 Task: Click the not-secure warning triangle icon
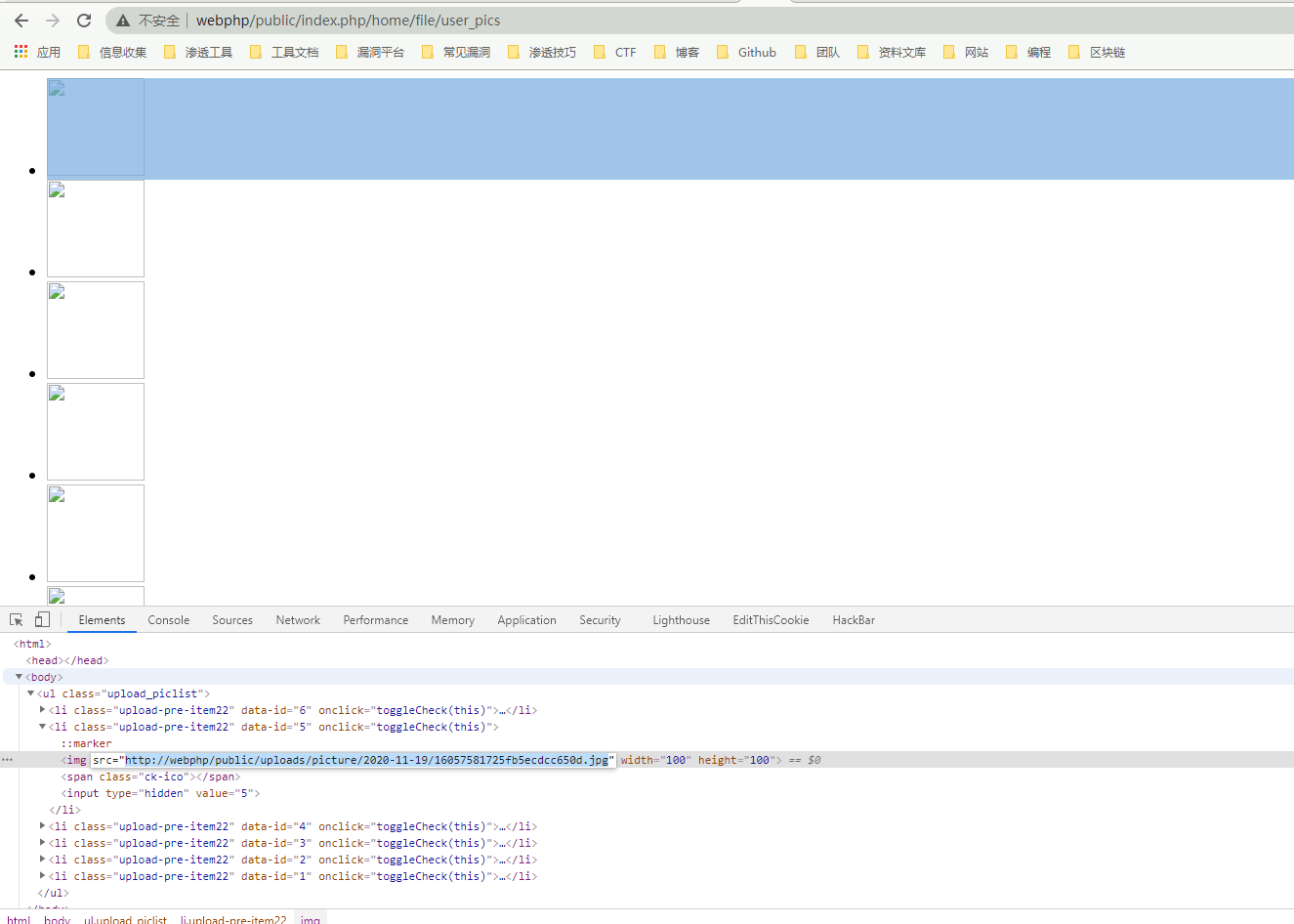123,21
